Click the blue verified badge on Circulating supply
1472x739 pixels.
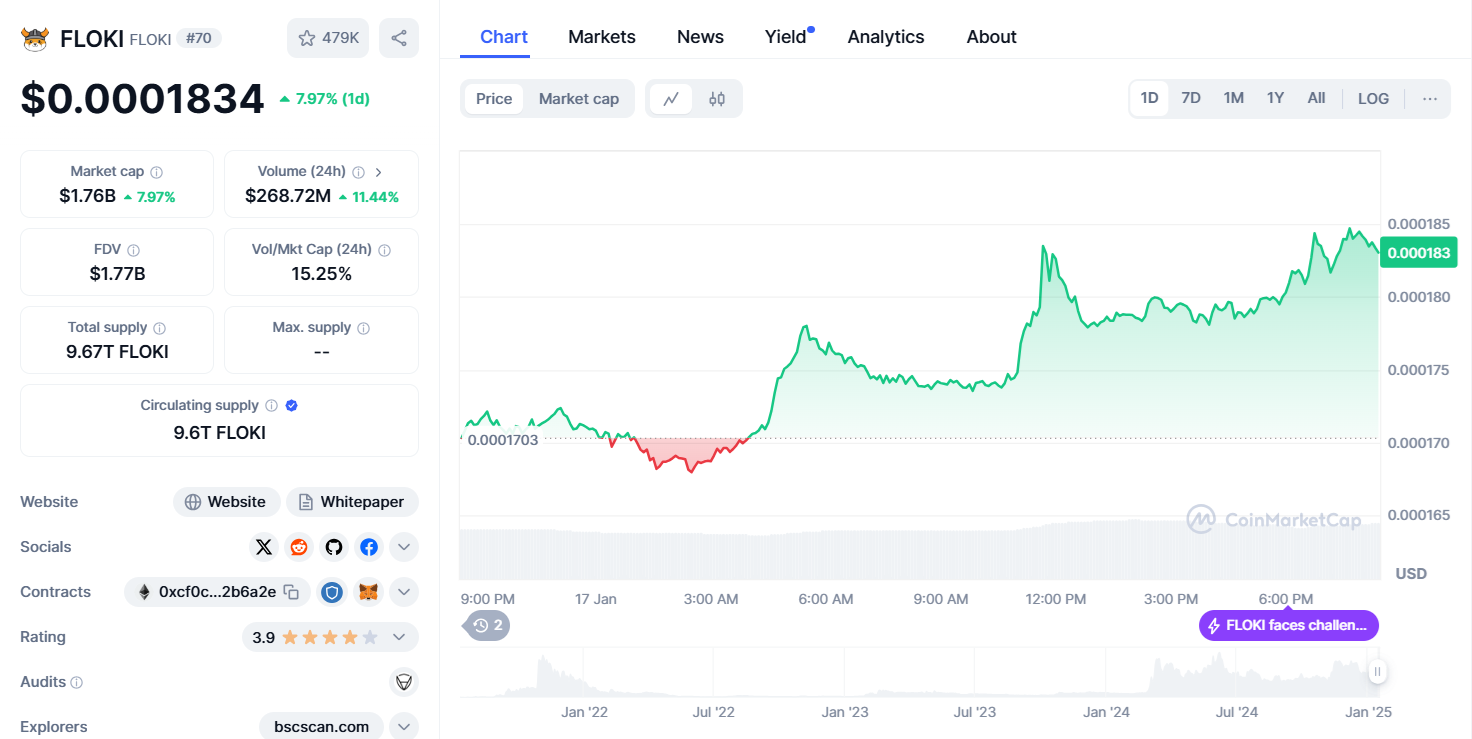pyautogui.click(x=292, y=406)
